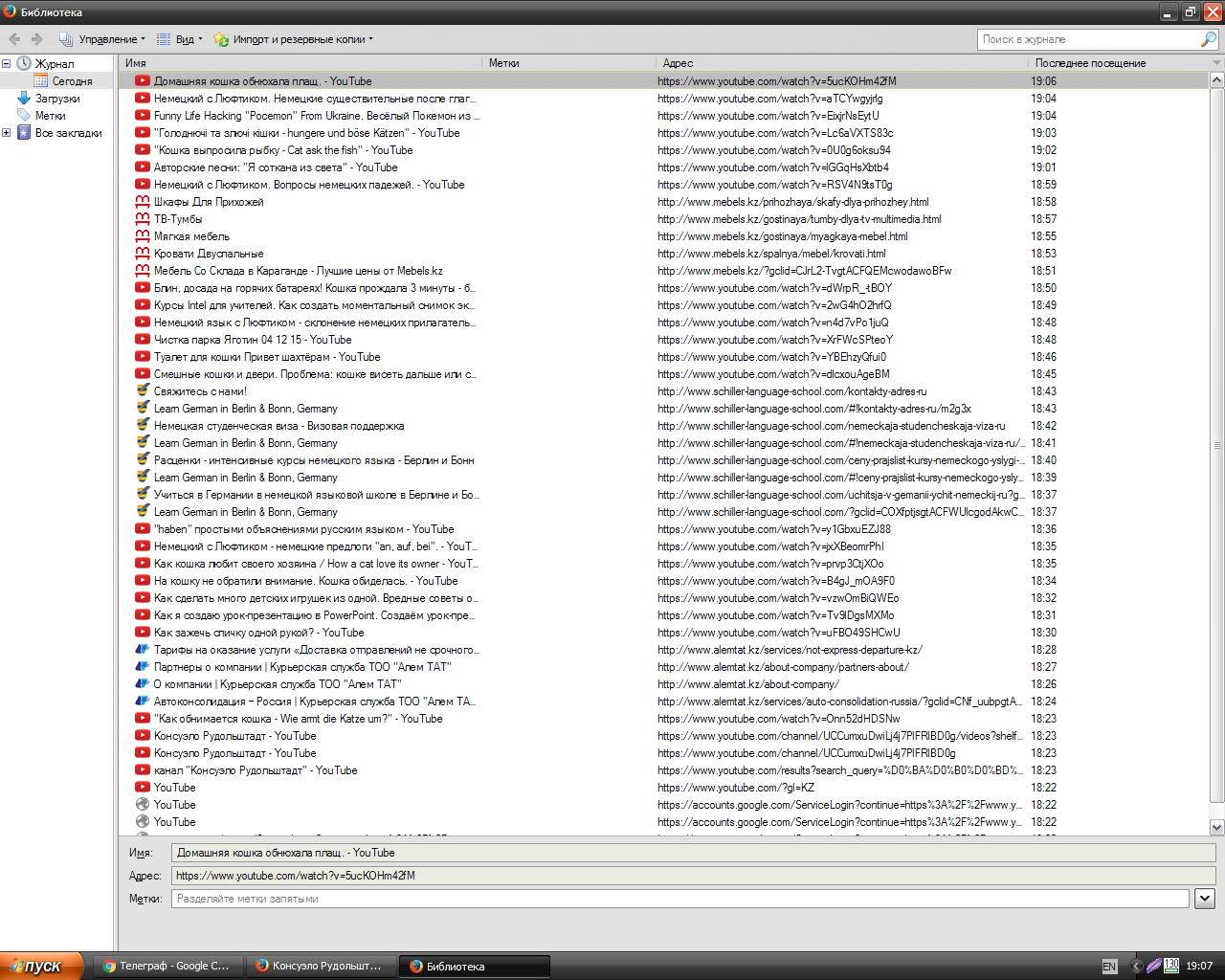This screenshot has width=1225, height=980.
Task: Click mebels icon of Кровати Двуспальные row
Action: 143,254
